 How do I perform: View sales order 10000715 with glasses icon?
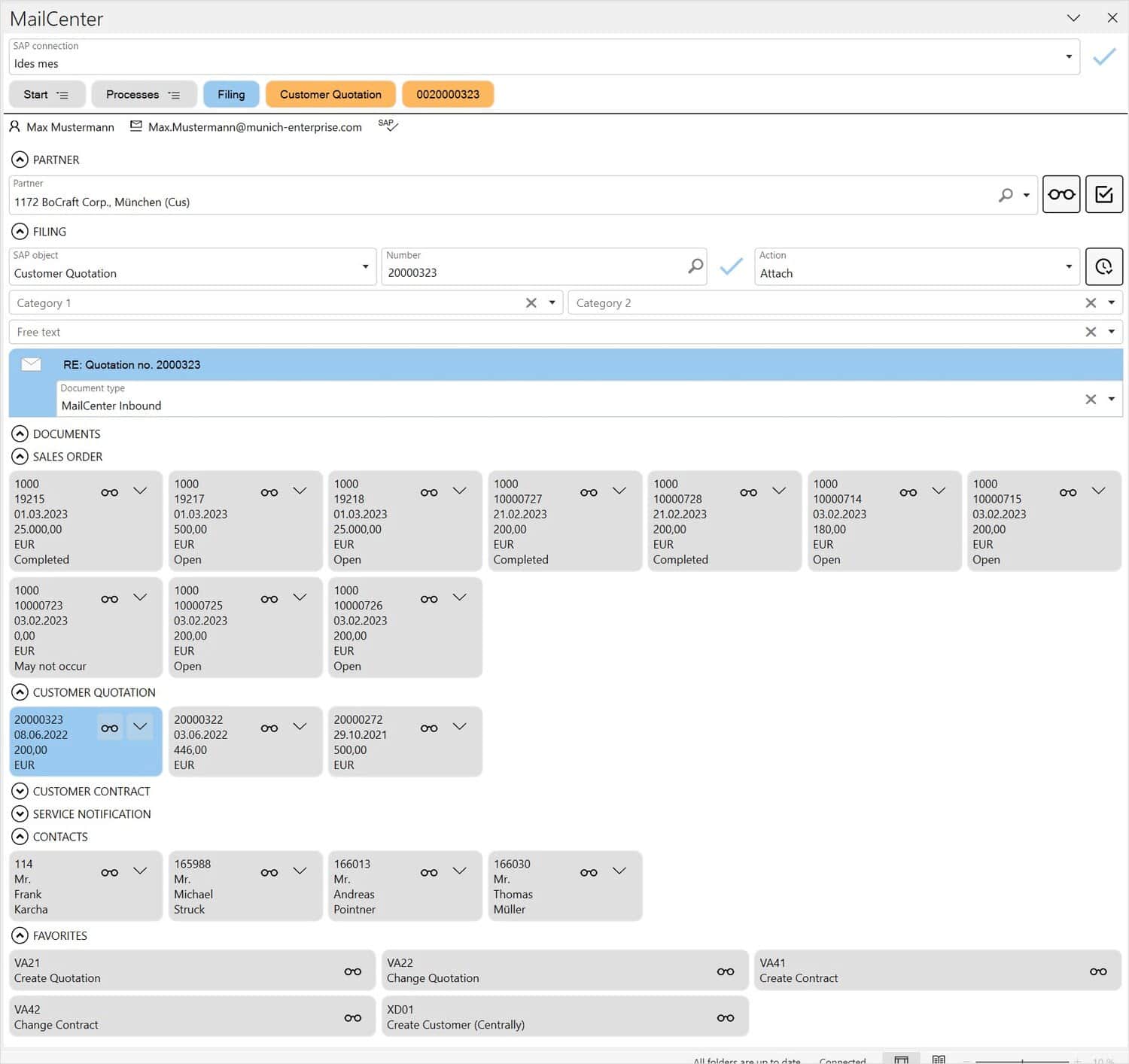click(x=1068, y=492)
